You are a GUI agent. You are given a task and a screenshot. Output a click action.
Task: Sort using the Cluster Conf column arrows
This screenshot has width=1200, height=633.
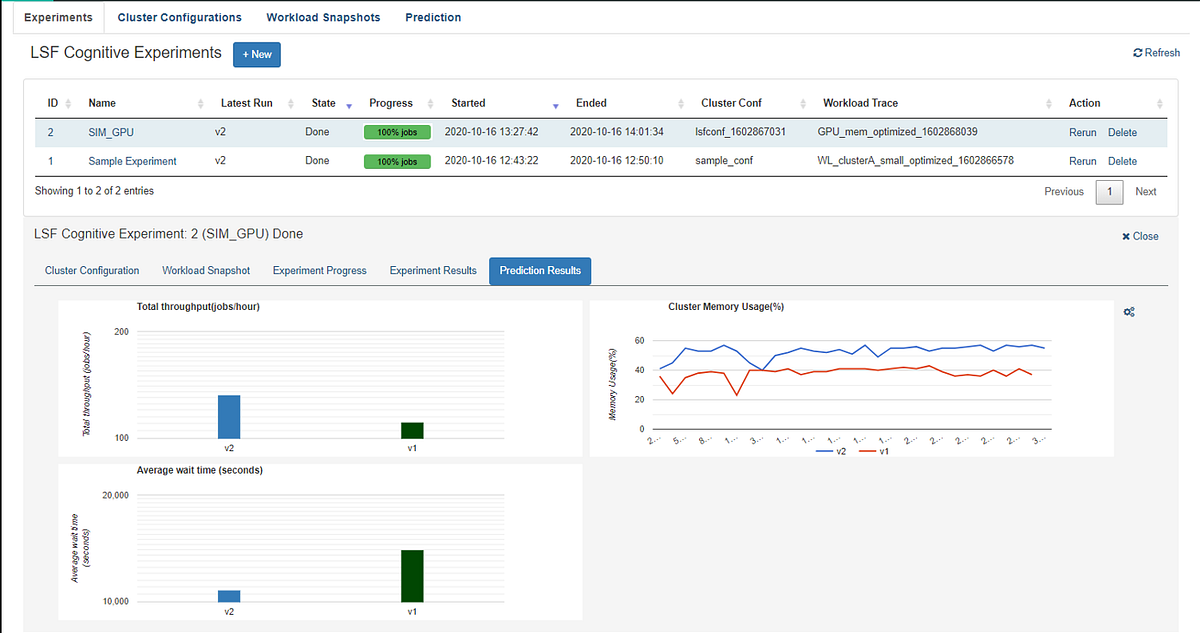point(803,103)
